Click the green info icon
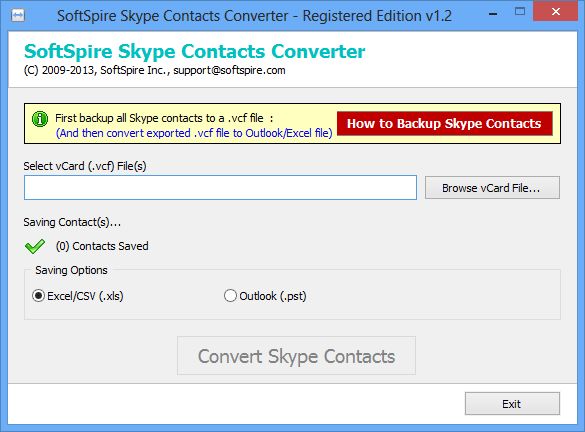 [x=40, y=119]
